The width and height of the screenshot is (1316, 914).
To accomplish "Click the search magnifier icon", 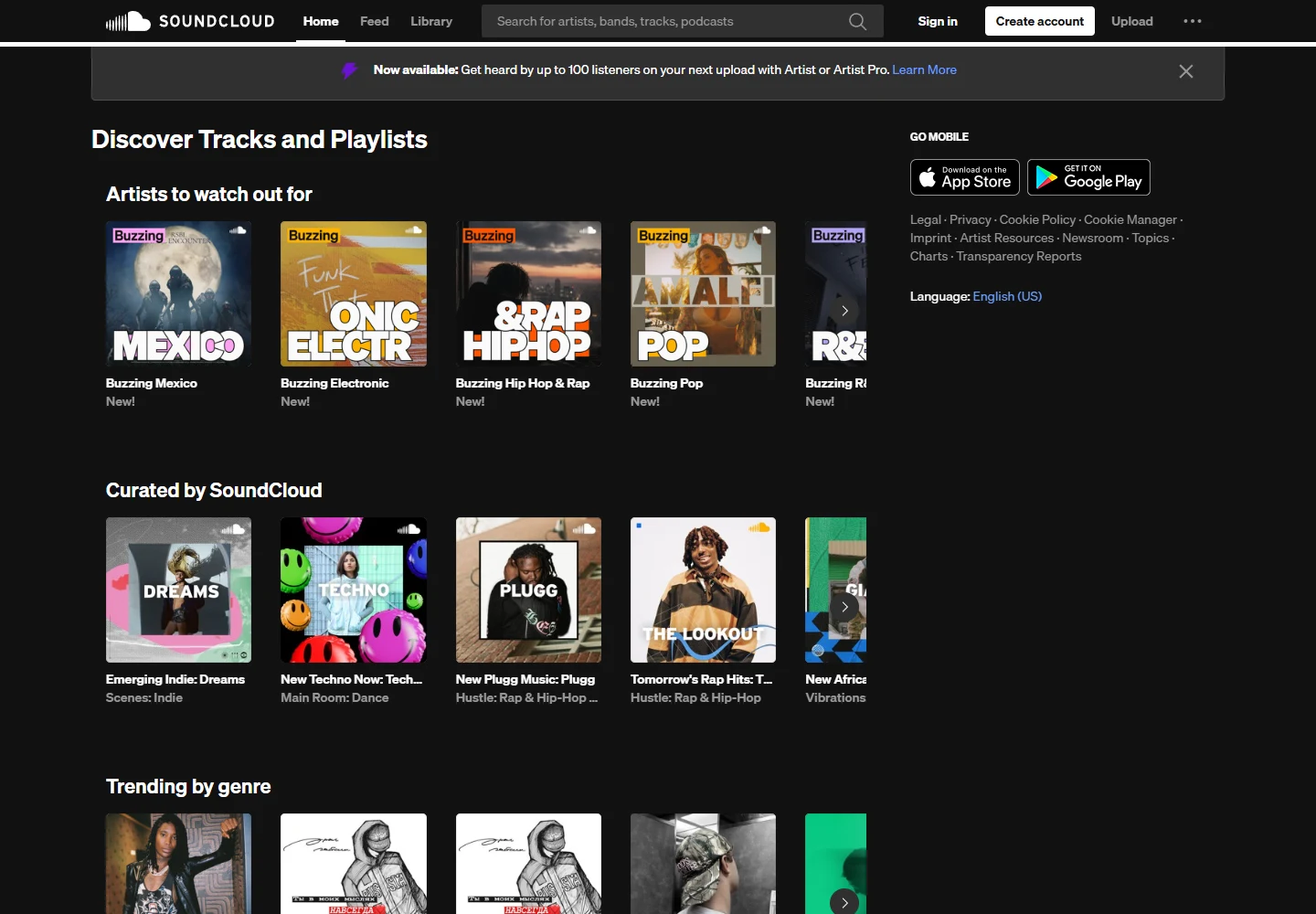I will tap(857, 21).
